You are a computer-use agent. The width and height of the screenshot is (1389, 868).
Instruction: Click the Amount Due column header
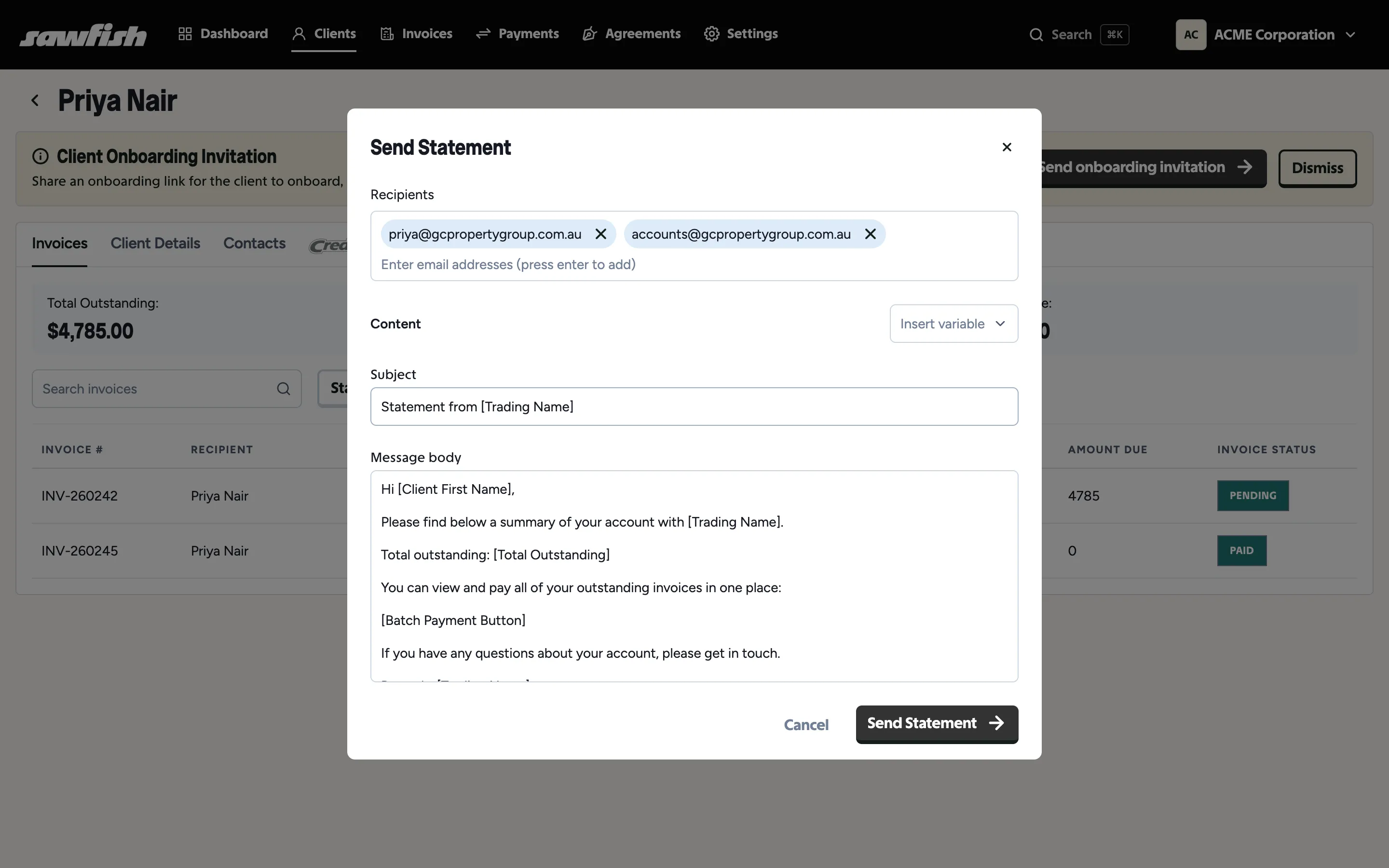(1108, 449)
